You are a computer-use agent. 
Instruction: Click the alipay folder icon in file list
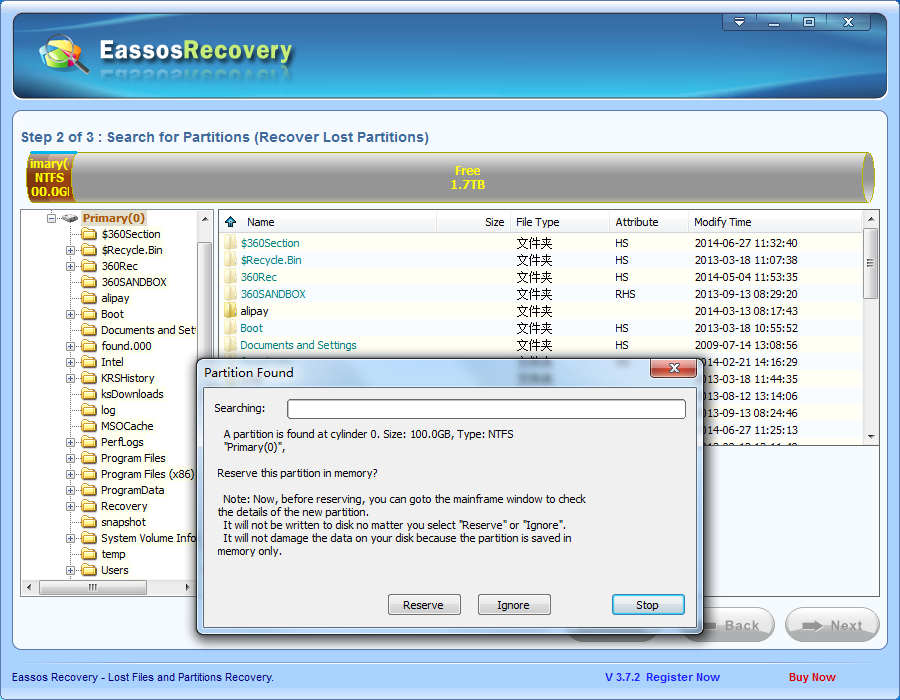point(230,311)
